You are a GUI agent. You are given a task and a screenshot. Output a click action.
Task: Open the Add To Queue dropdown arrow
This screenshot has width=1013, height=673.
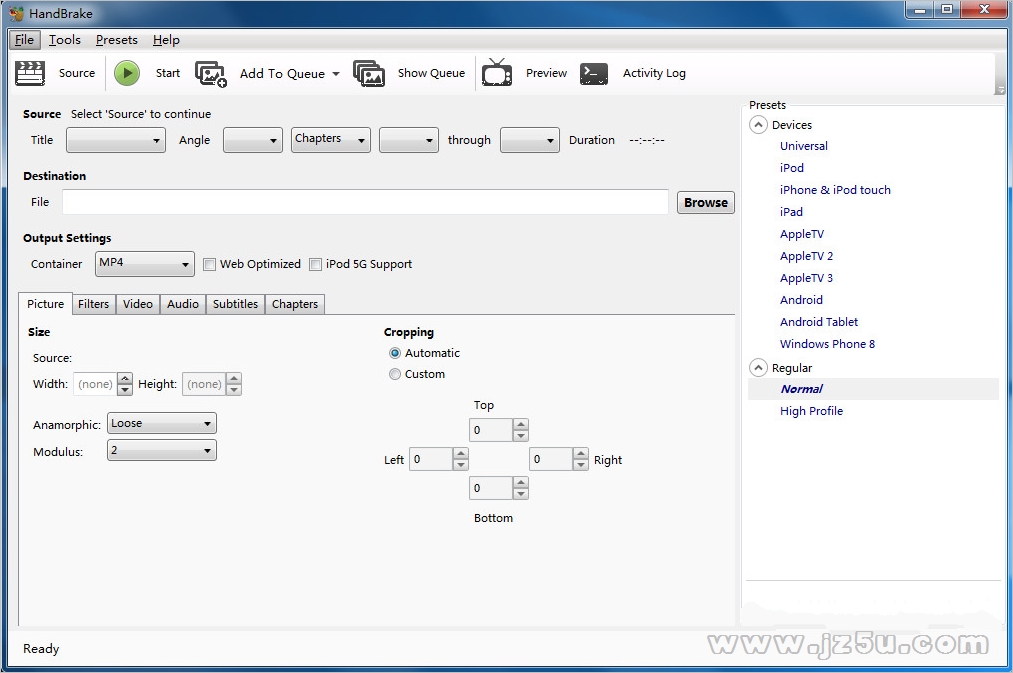pyautogui.click(x=336, y=74)
